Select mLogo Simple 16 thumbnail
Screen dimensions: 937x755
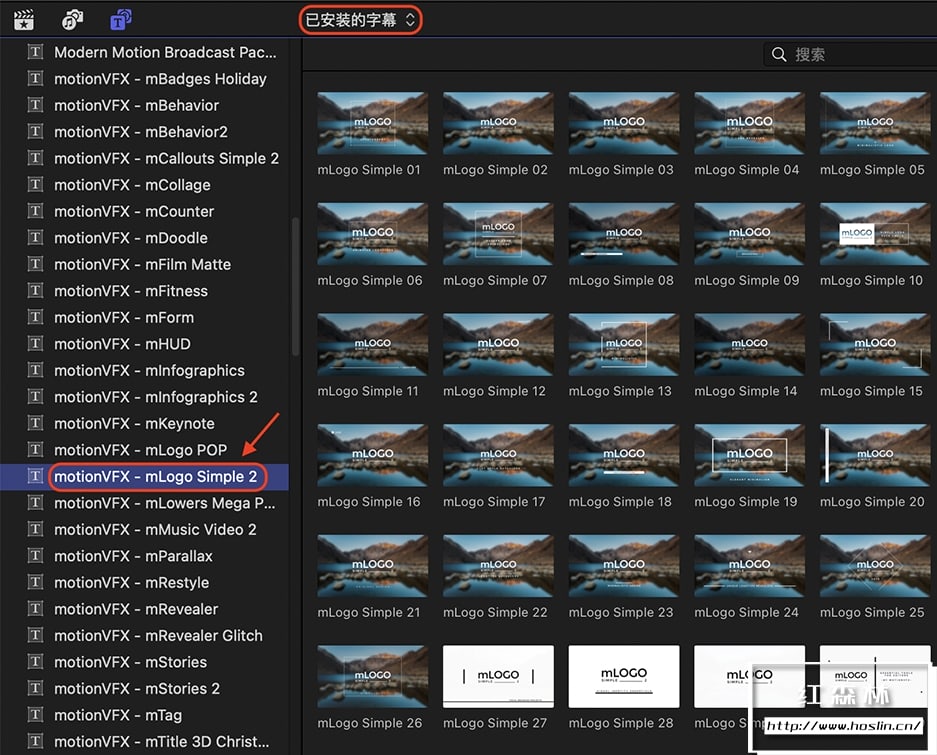point(372,455)
